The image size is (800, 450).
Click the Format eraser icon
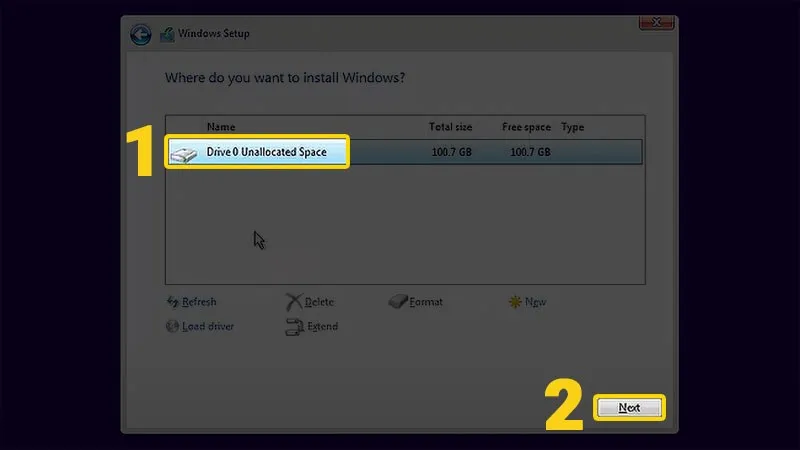pyautogui.click(x=397, y=302)
